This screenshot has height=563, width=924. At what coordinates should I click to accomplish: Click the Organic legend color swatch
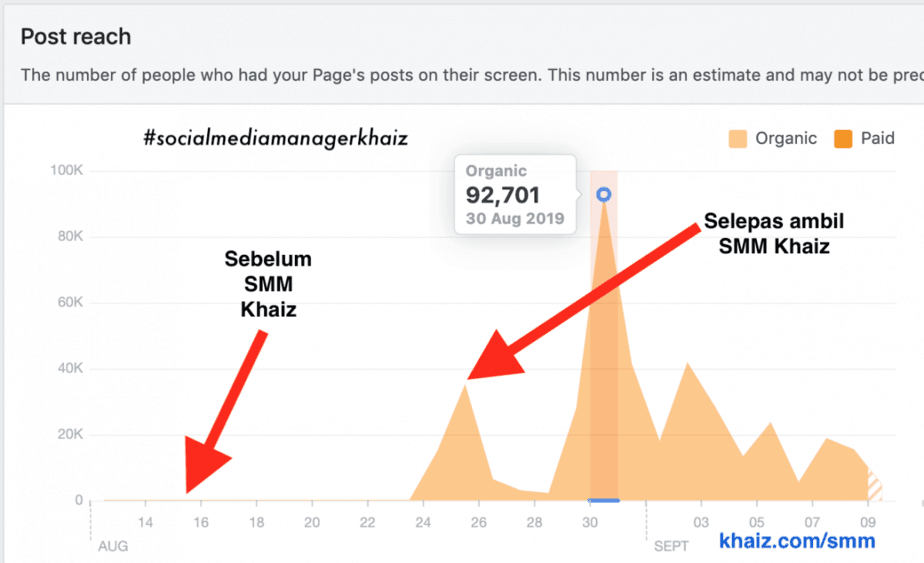coord(740,139)
